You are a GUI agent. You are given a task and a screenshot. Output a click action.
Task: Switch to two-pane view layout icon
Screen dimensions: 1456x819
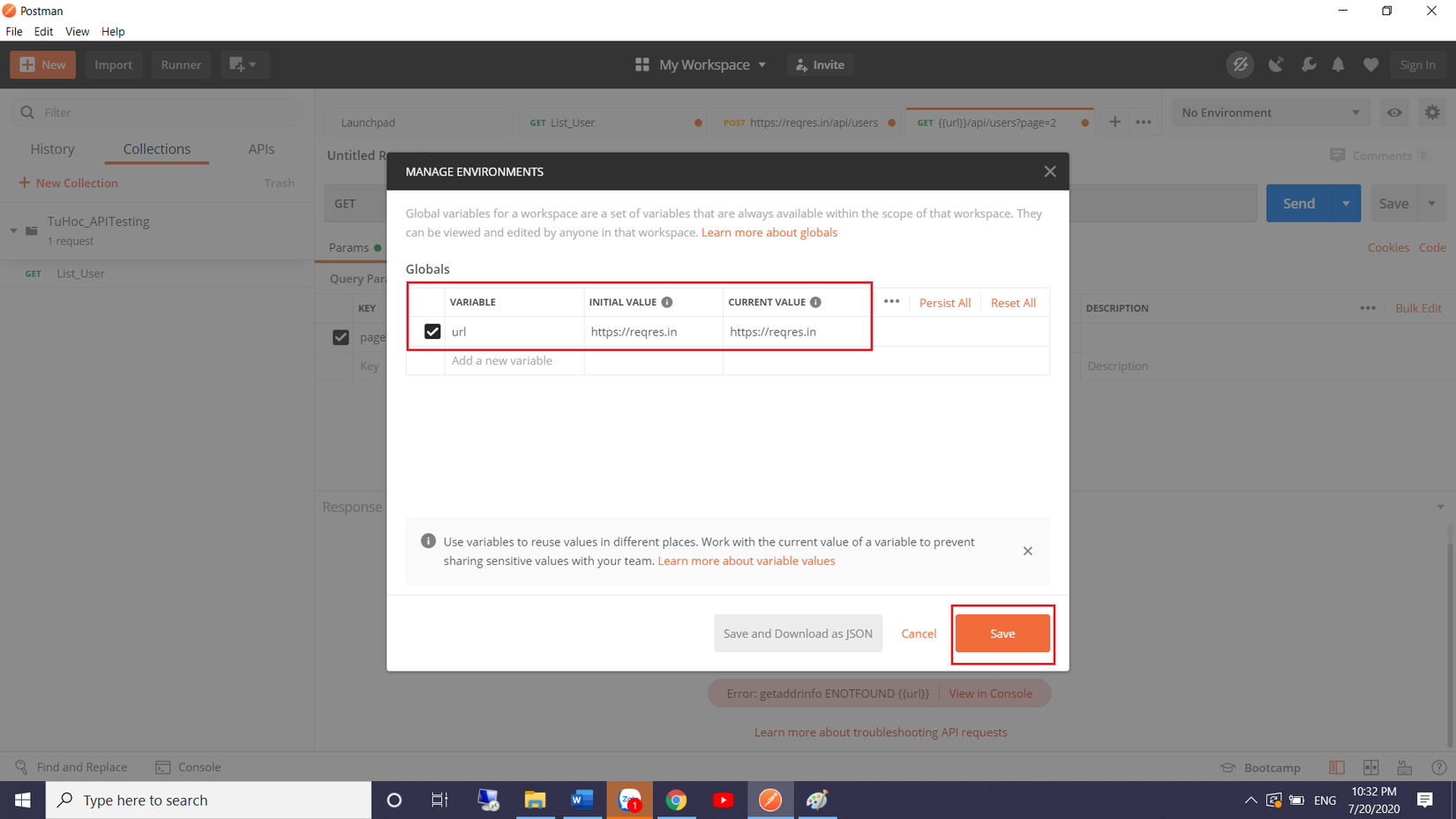click(1370, 767)
